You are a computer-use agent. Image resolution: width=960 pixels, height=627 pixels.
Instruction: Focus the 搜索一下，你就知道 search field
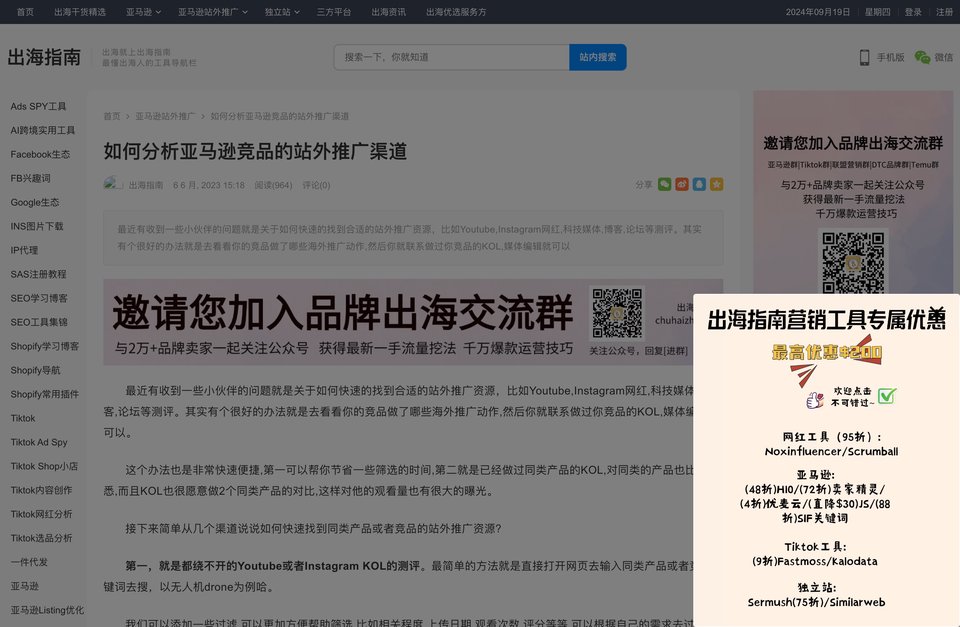(x=452, y=57)
